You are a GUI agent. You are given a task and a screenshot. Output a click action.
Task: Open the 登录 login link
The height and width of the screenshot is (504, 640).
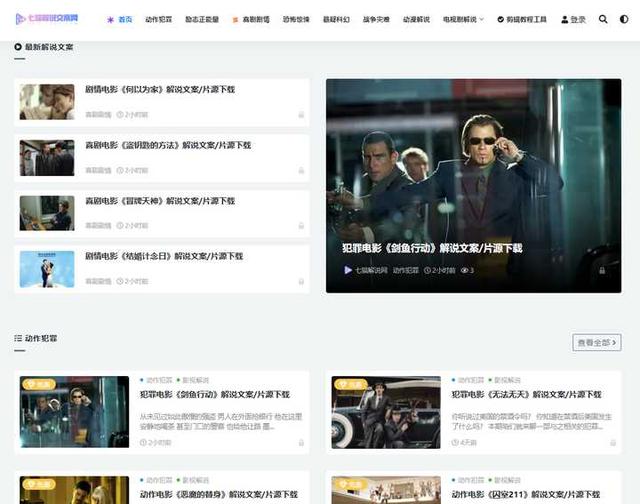coord(574,19)
